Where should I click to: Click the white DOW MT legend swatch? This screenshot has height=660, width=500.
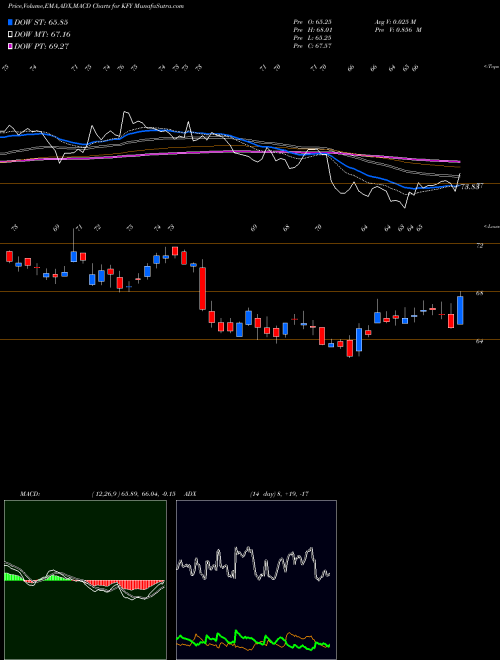[11, 35]
